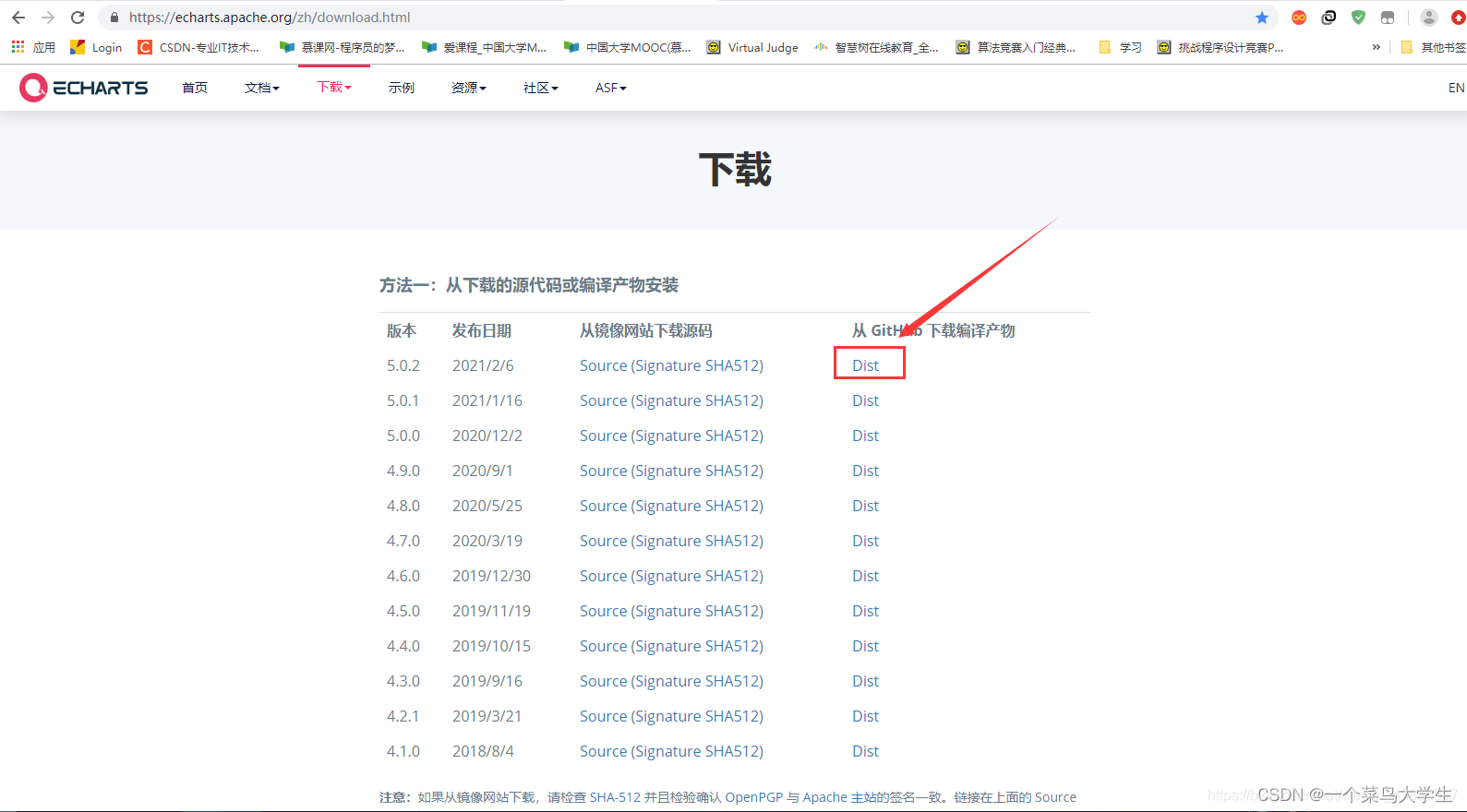
Task: Download Dist for version 4.6.0
Action: tap(865, 576)
